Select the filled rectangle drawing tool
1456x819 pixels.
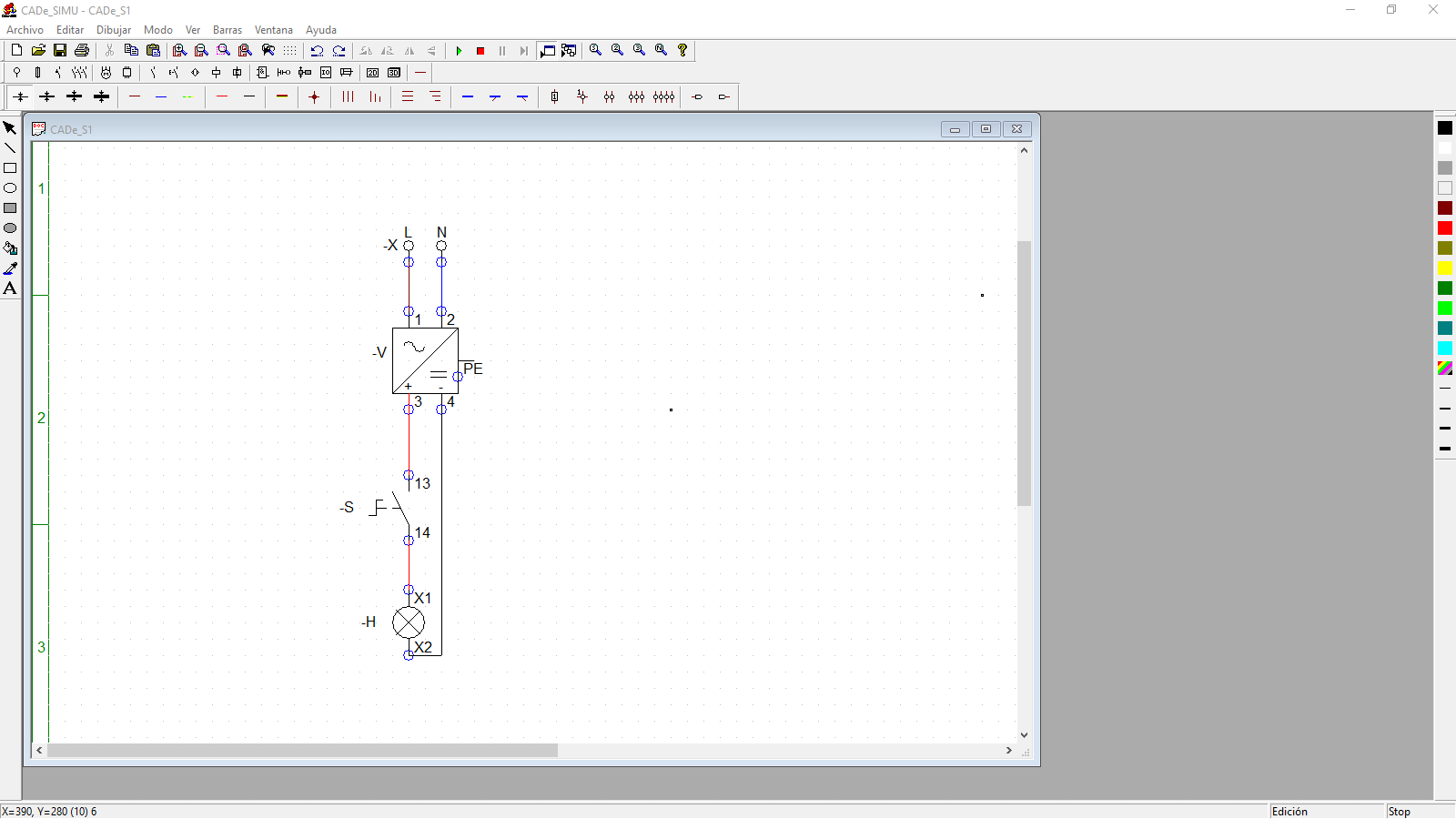(x=10, y=208)
